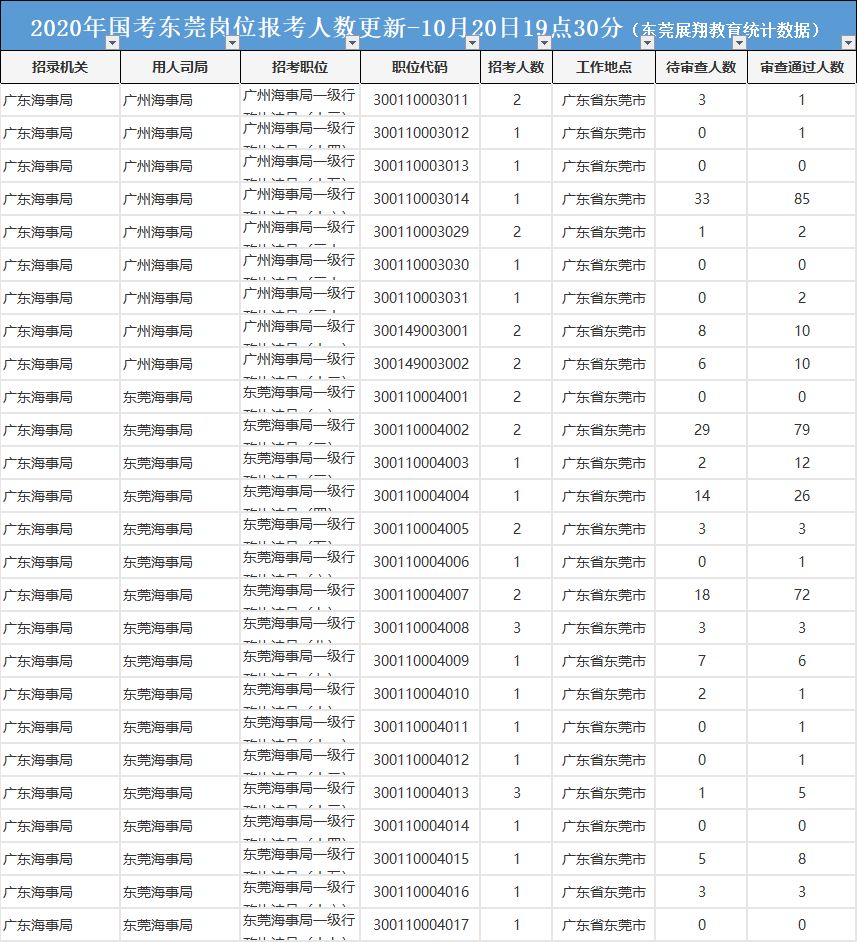The height and width of the screenshot is (942, 857).
Task: Select the 工作地点 header cell
Action: [x=604, y=67]
